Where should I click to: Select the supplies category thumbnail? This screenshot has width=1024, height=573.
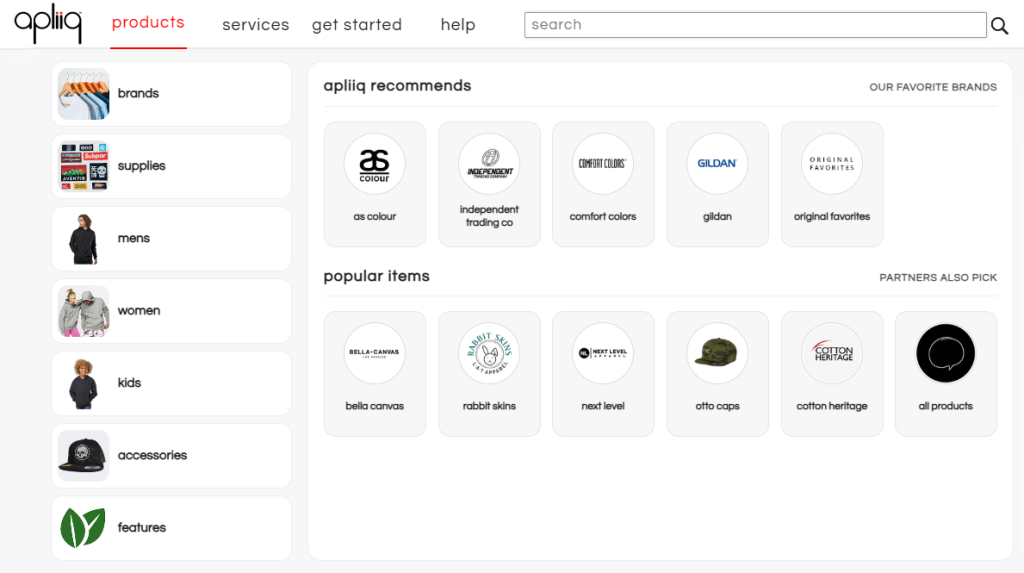coord(84,167)
